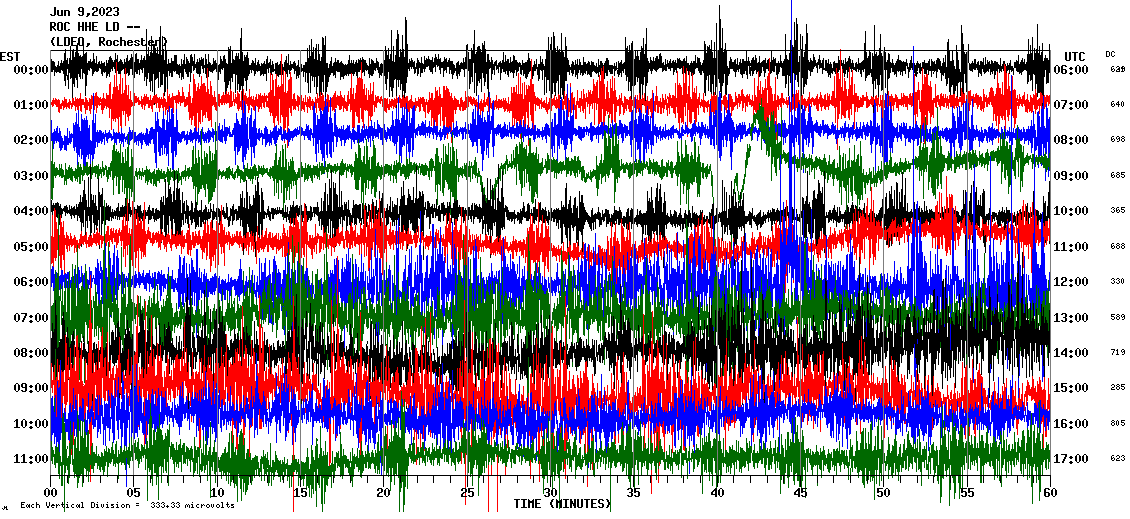Click minute tick "60" on the time axis

point(1050,493)
